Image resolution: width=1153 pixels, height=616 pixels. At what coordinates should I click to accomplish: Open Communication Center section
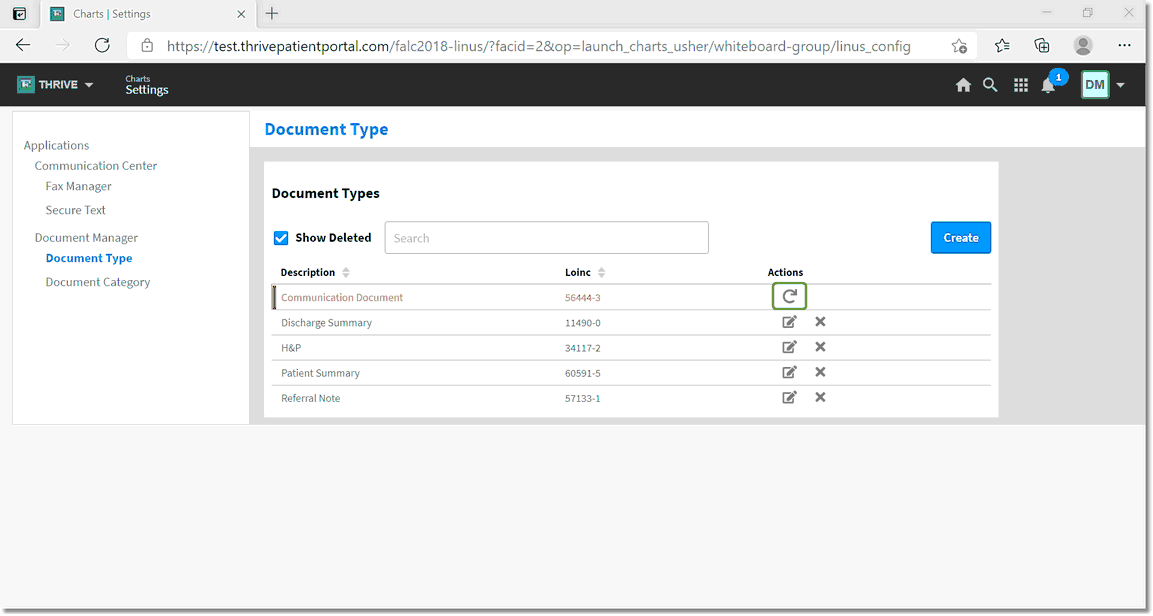click(96, 165)
